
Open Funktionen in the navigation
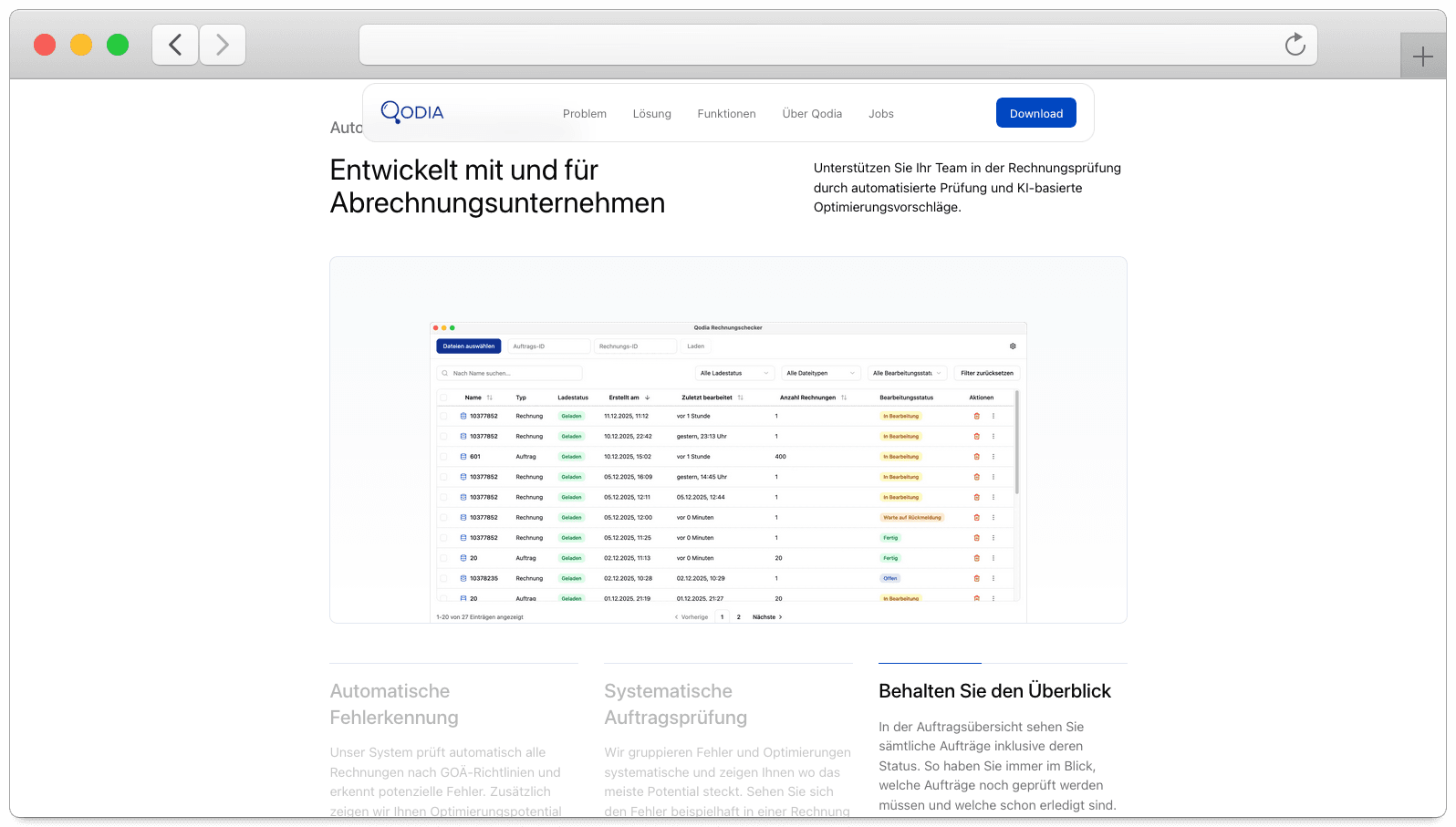tap(727, 114)
